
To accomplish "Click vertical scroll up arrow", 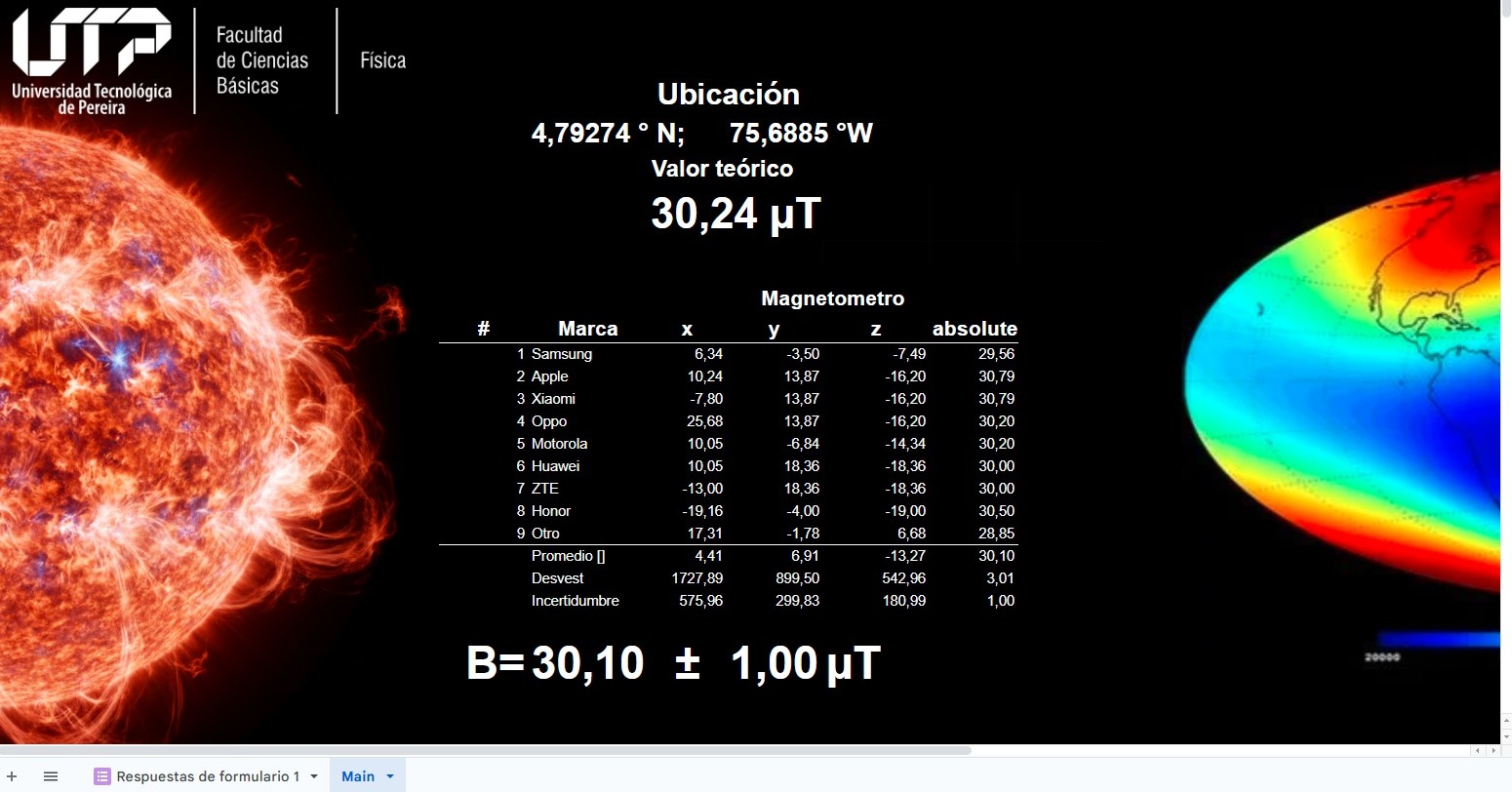I will click(1505, 721).
